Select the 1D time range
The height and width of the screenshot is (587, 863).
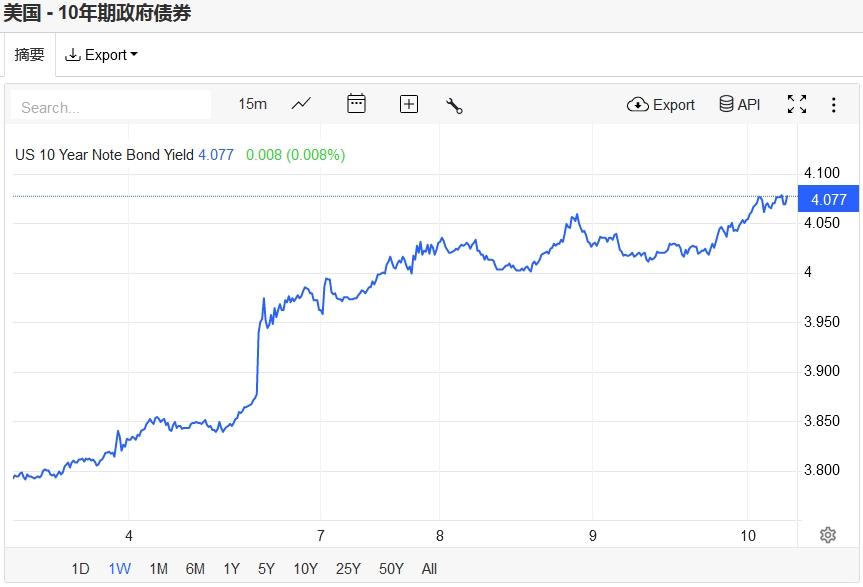(80, 569)
